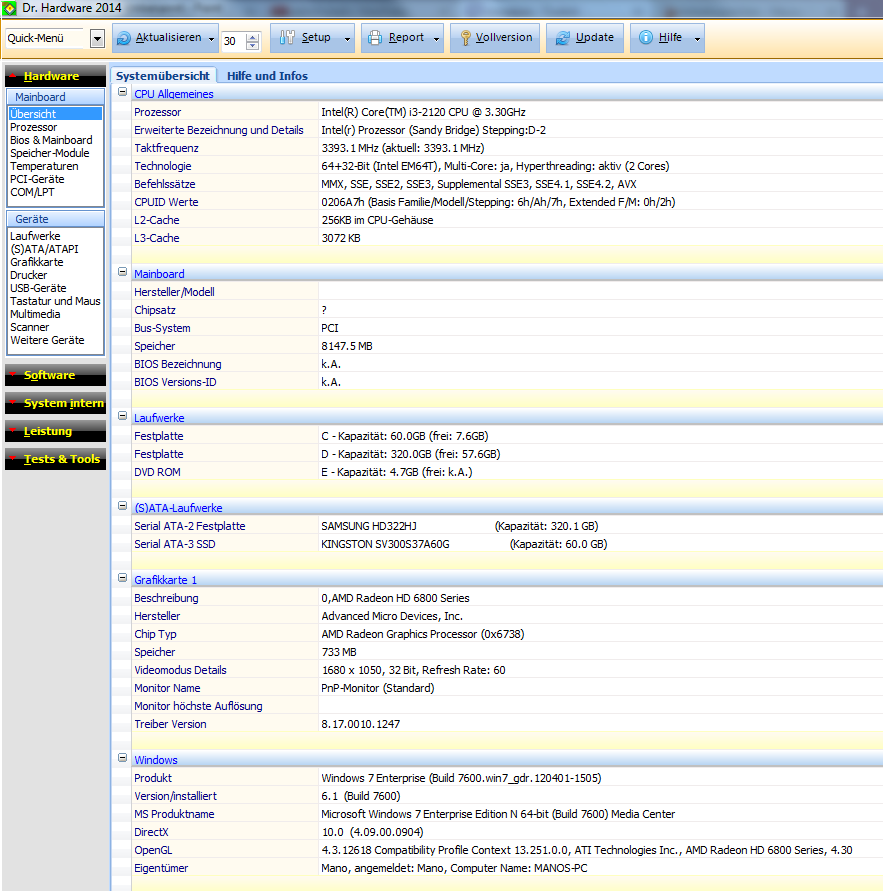Click the refresh interval field showing 30
This screenshot has height=891, width=883.
(x=234, y=41)
